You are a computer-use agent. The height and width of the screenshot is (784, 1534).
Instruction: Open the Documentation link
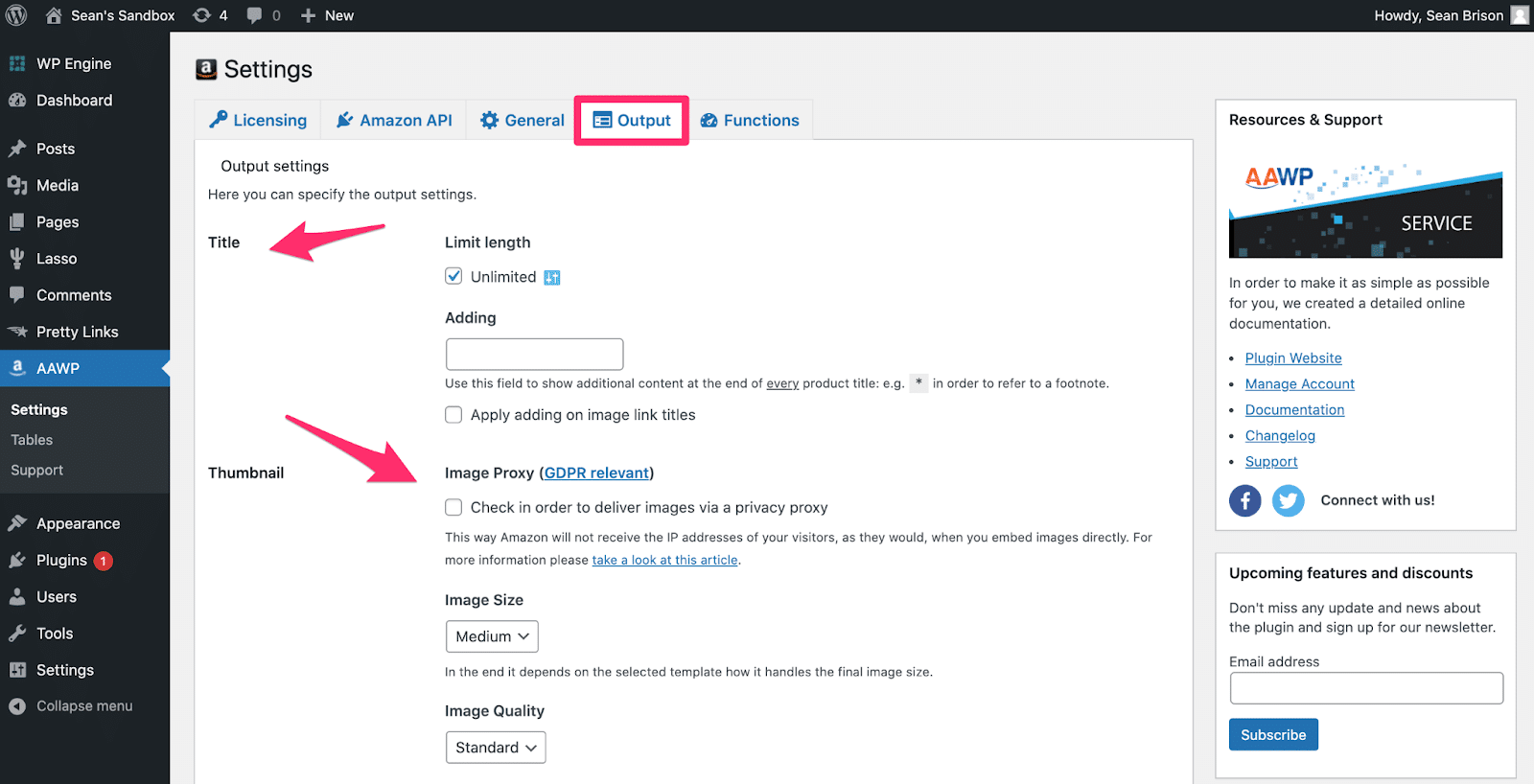coord(1294,409)
